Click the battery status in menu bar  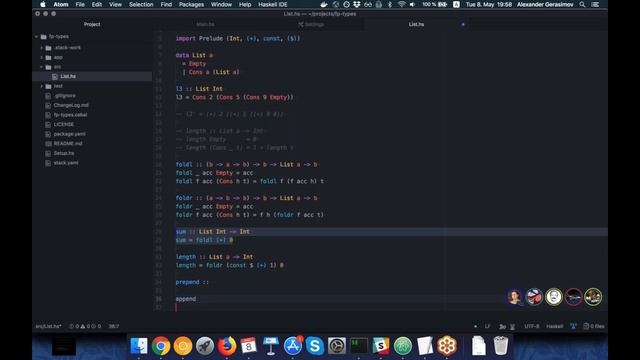[434, 4]
